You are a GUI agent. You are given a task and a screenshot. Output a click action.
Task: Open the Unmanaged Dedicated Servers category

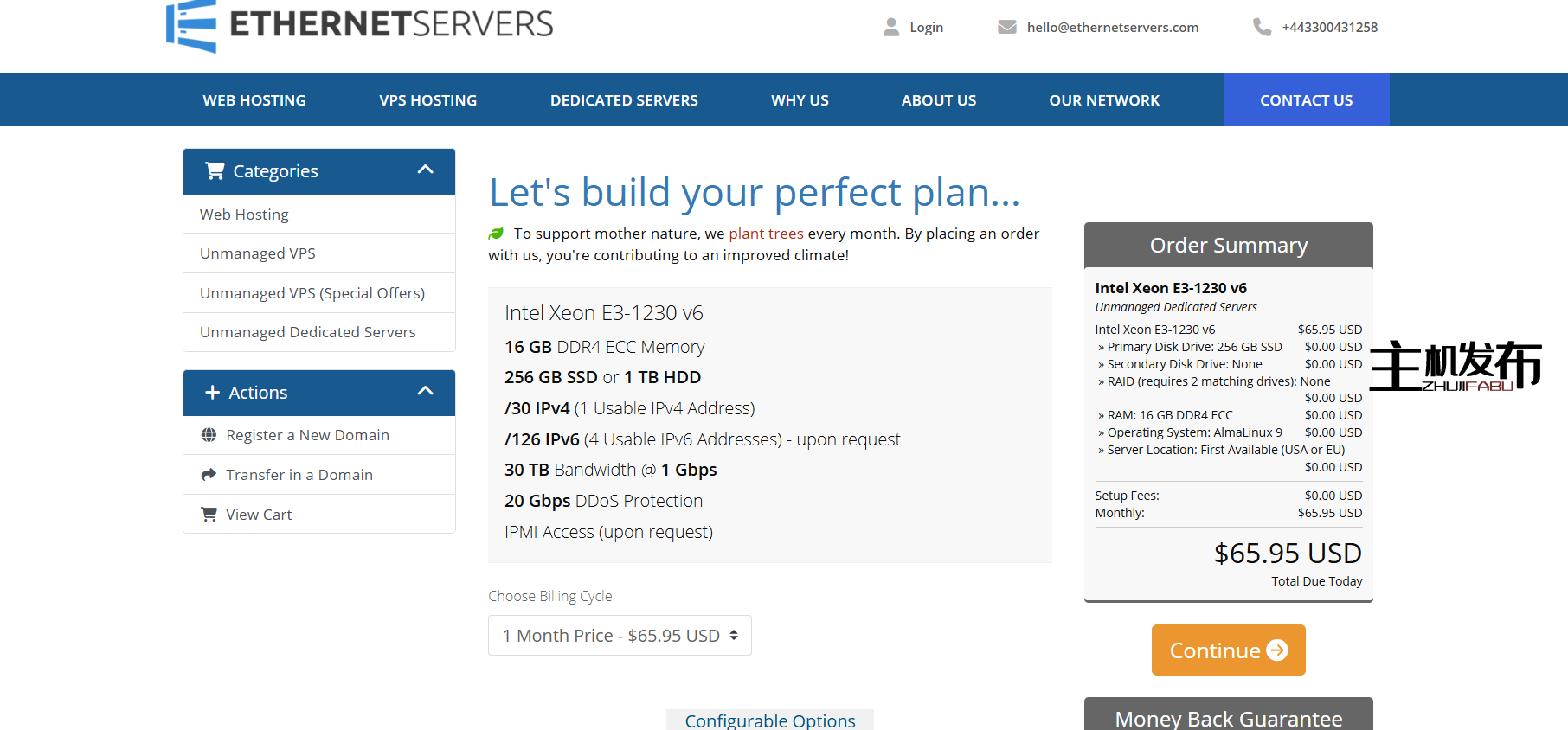pos(307,332)
